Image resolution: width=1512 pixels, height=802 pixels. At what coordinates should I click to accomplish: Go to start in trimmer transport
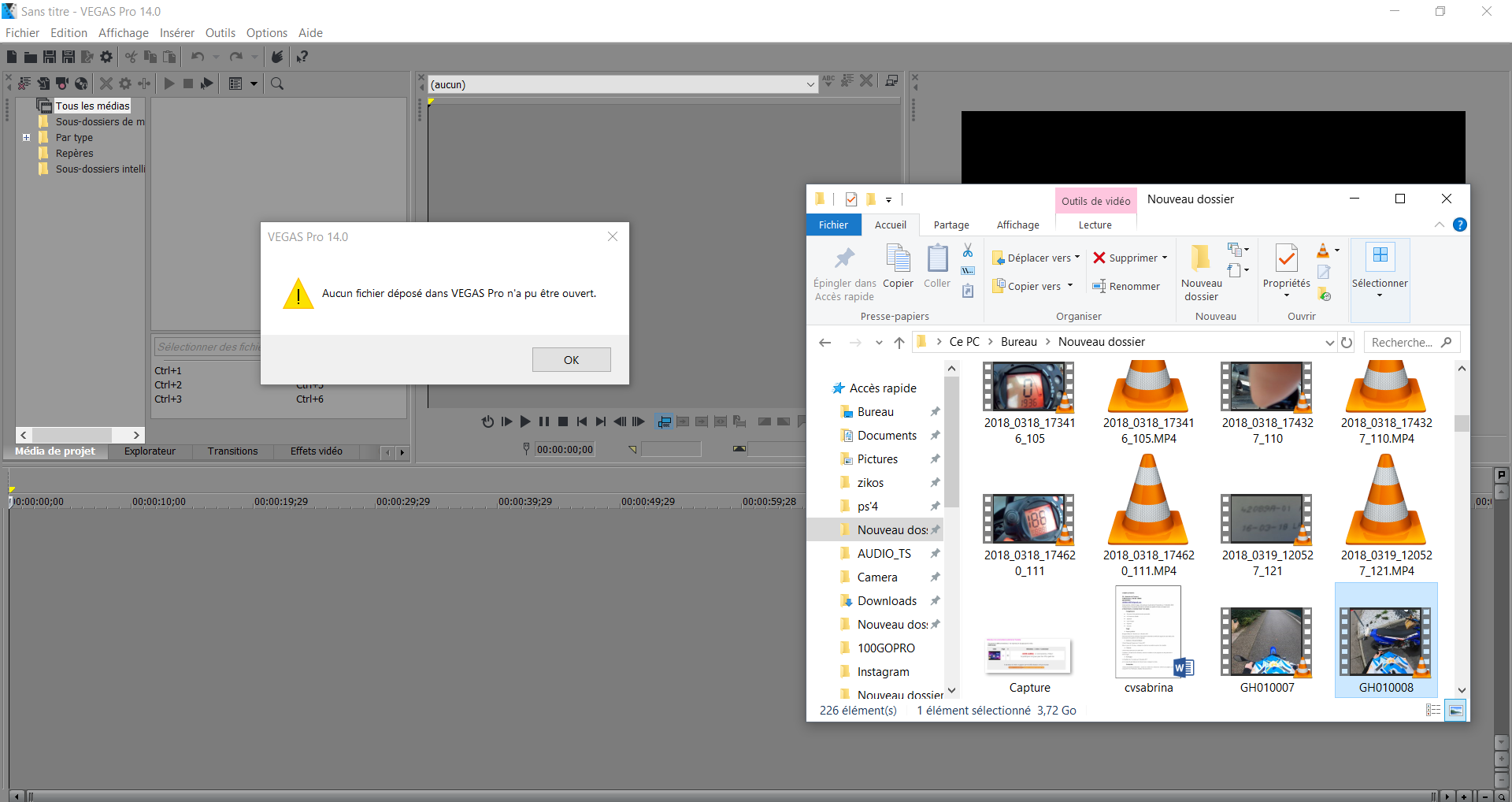click(x=582, y=421)
